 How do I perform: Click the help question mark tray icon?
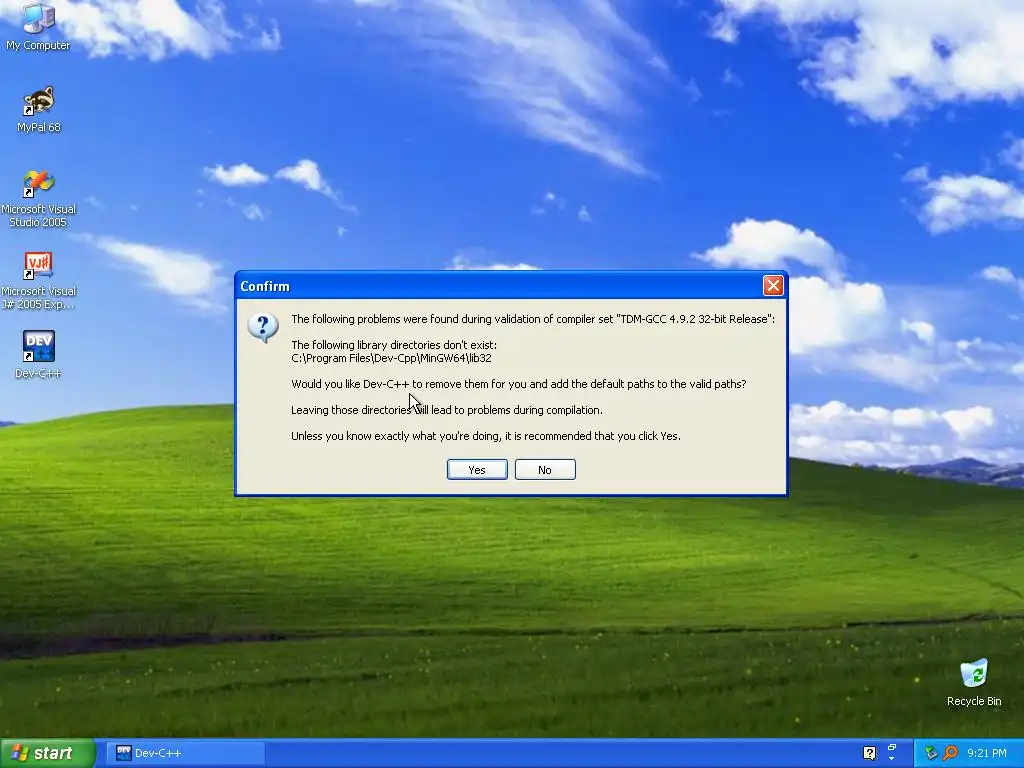coord(869,753)
